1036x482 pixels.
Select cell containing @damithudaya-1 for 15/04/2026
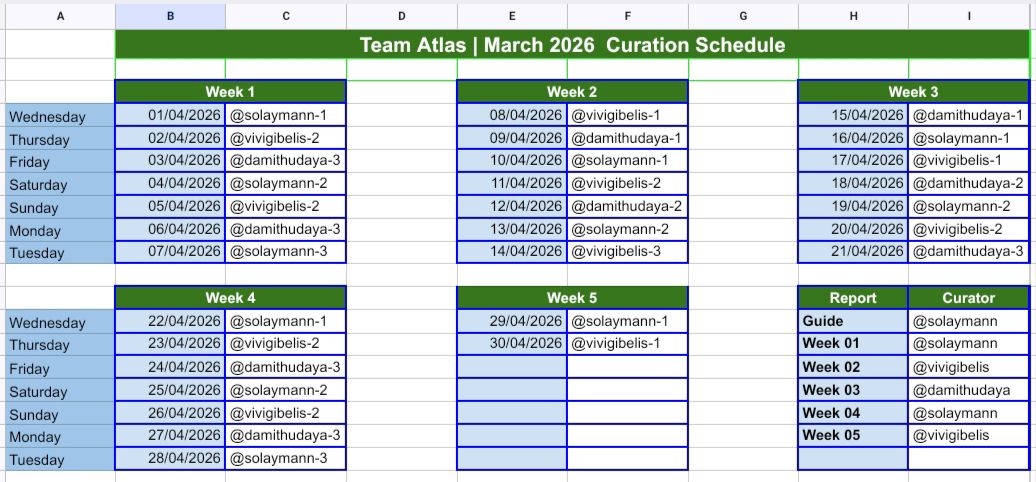tap(969, 116)
